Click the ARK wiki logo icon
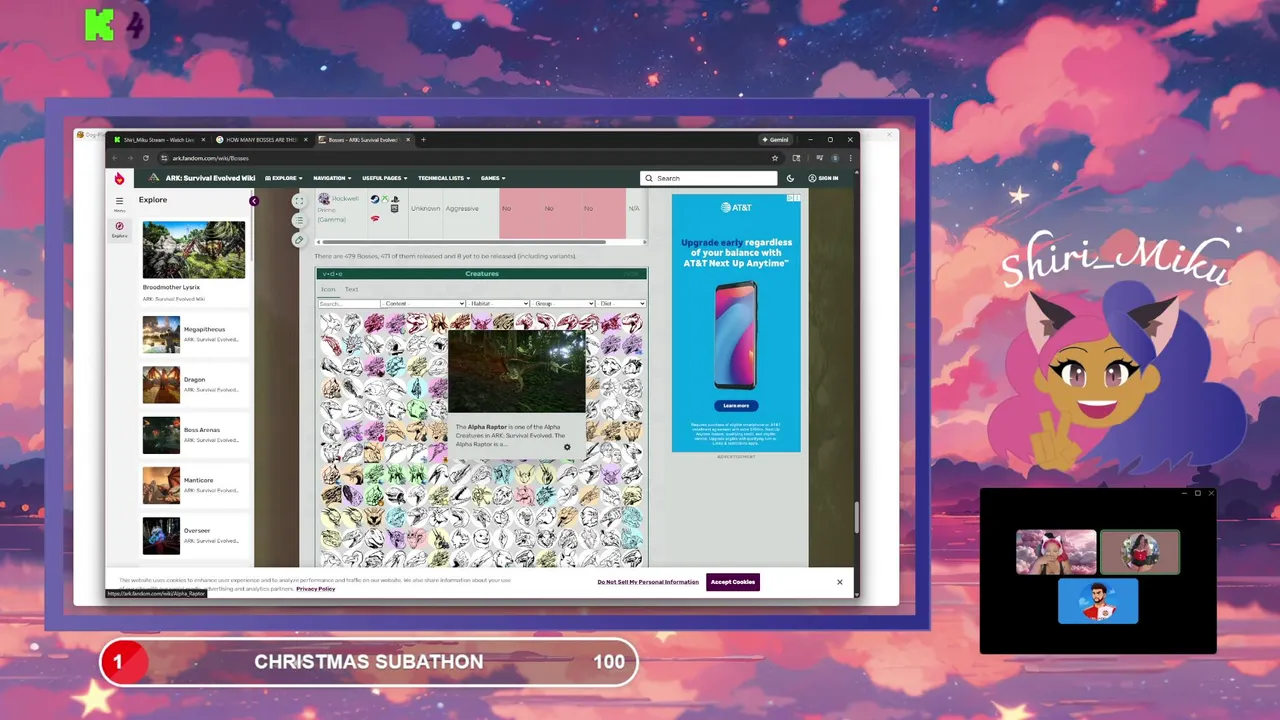 click(x=154, y=178)
